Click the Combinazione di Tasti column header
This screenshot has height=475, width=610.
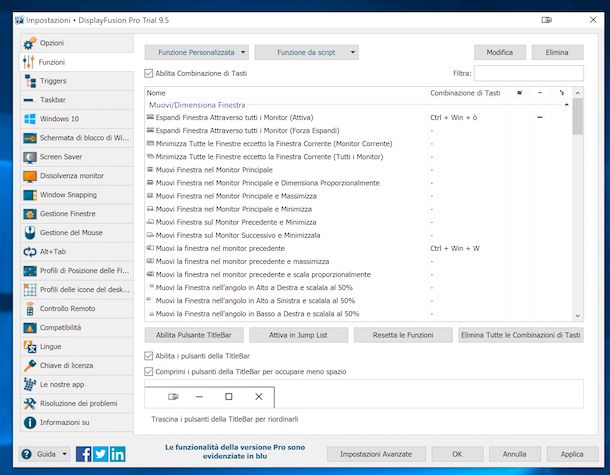click(465, 93)
